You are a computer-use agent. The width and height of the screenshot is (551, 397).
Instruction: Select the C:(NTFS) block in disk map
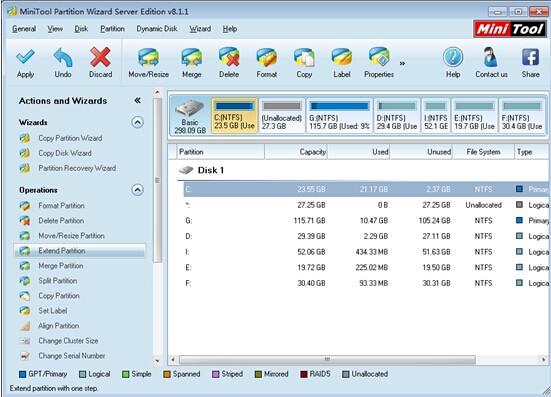coord(234,116)
